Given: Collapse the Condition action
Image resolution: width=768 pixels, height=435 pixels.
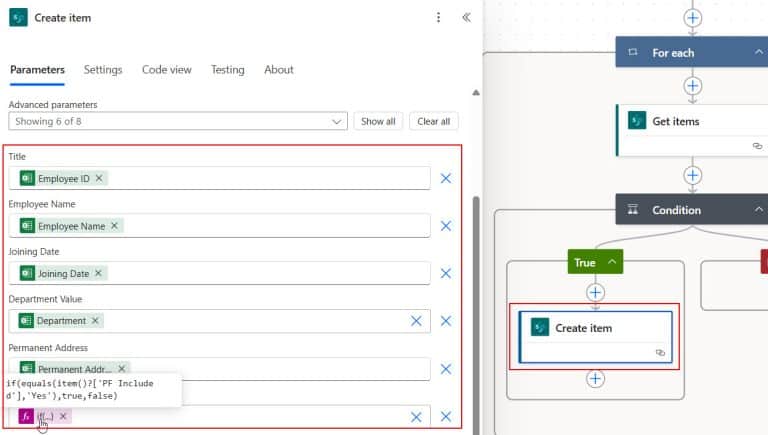Looking at the screenshot, I should tap(759, 209).
